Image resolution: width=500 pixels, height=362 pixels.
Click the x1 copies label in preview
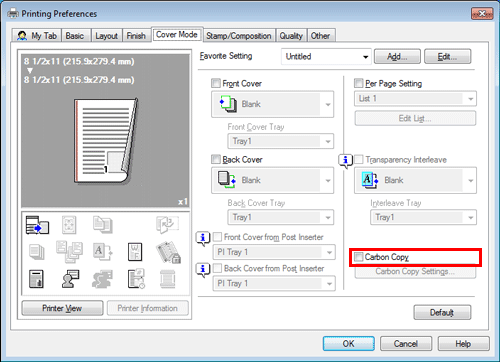183,202
